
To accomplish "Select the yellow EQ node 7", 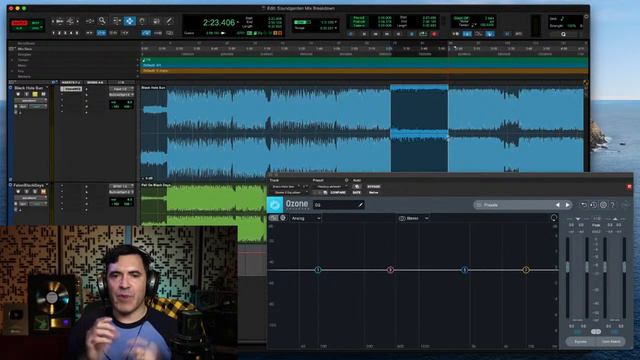I will [526, 270].
